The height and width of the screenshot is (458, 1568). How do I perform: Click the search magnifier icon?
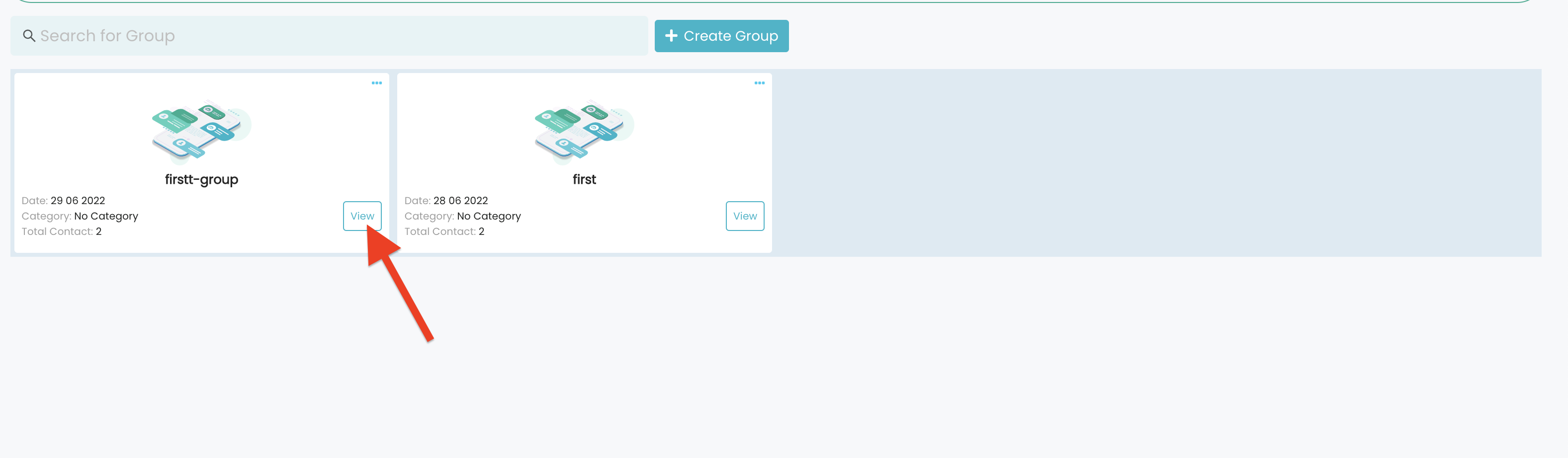point(29,36)
